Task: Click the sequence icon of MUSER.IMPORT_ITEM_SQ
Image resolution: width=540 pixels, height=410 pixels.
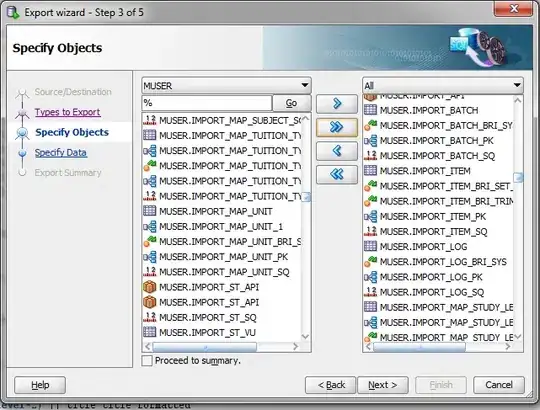Action: [371, 231]
